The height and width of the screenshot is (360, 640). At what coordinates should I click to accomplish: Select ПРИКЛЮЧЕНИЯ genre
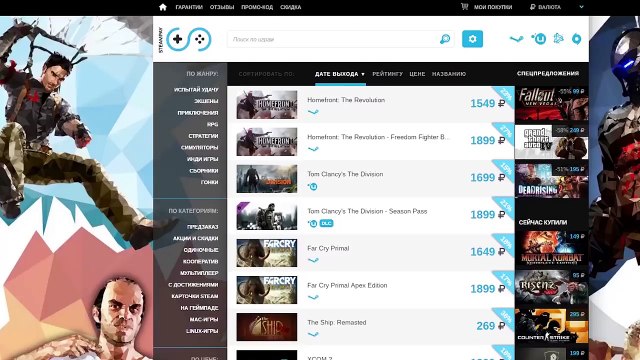(198, 113)
